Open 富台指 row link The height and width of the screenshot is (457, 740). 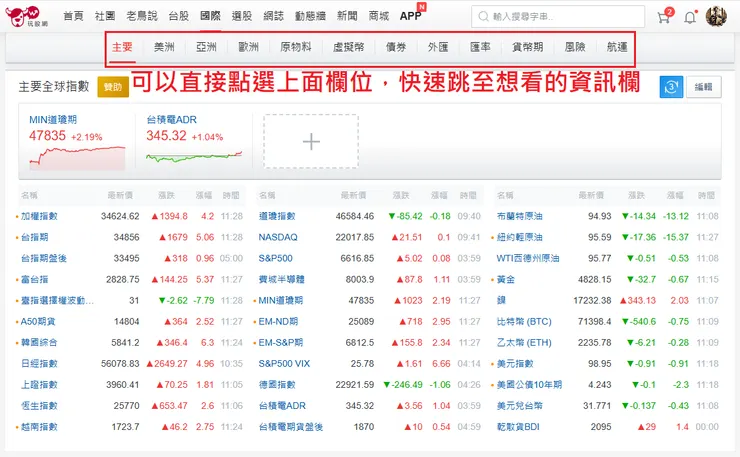[34, 279]
